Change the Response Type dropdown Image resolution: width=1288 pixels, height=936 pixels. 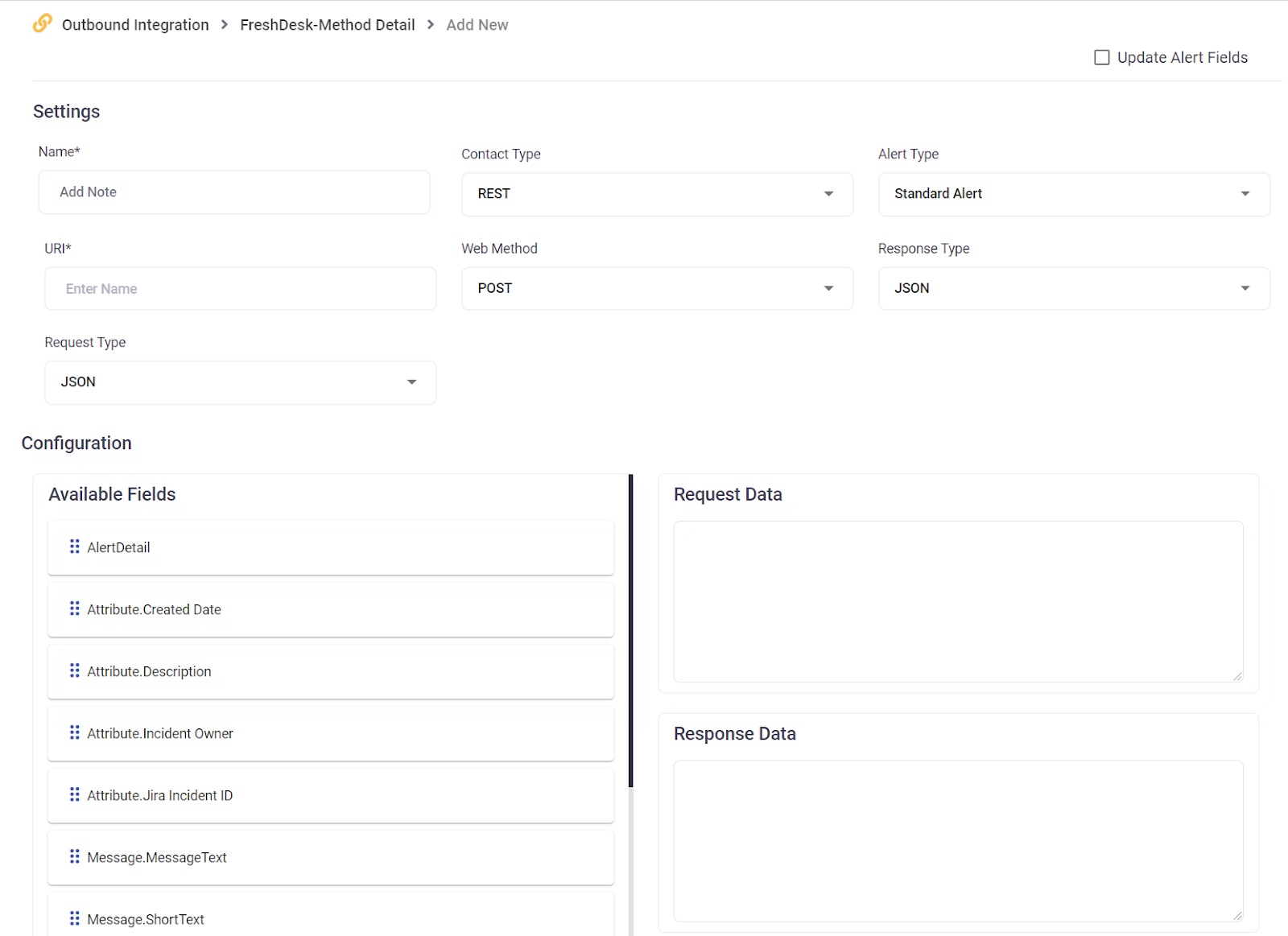click(x=1073, y=288)
